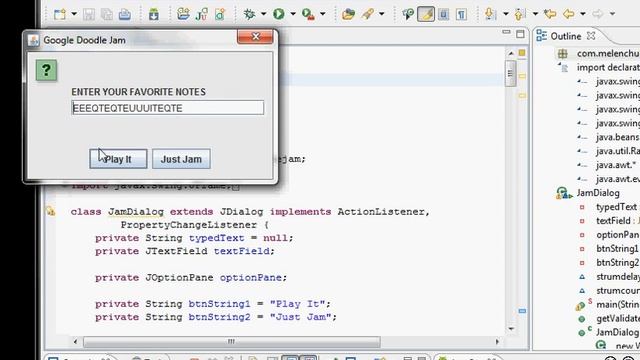Click the Last Edit Location icon
The image size is (640, 360).
550,14
